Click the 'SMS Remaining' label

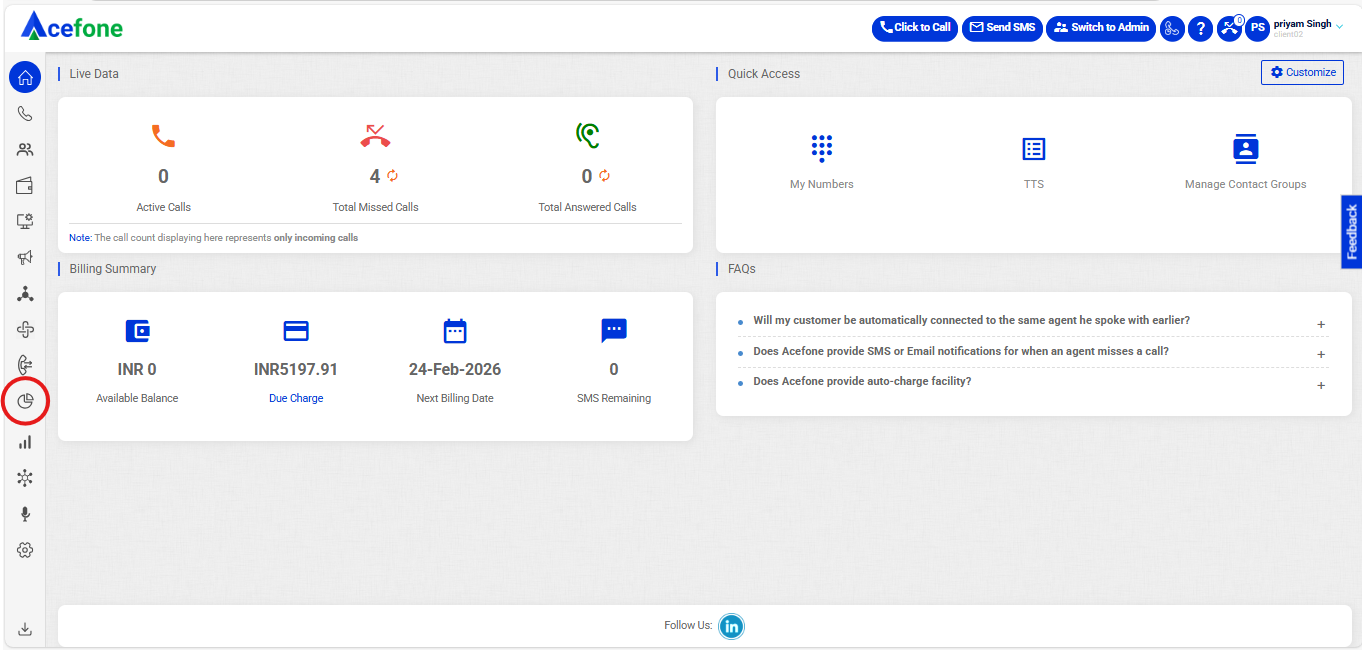point(614,398)
